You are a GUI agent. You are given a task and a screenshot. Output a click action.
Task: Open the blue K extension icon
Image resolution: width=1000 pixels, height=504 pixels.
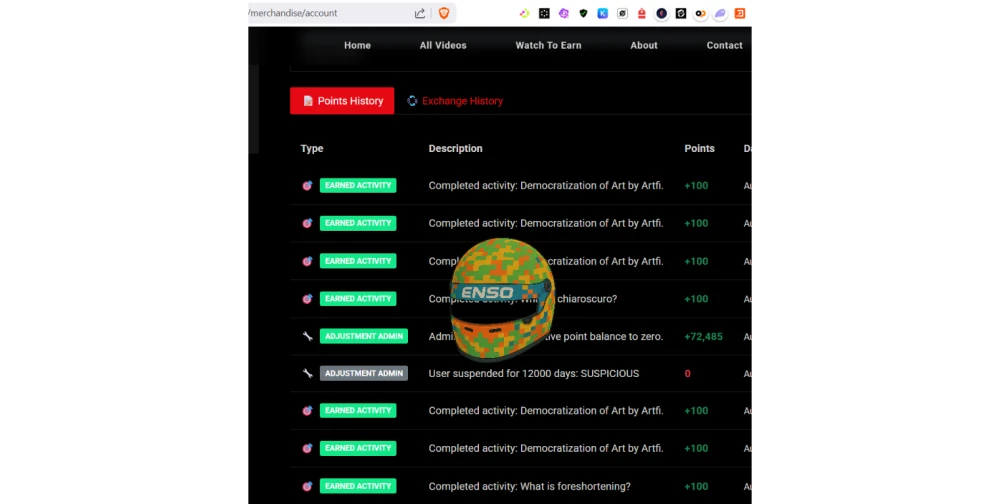tap(602, 13)
